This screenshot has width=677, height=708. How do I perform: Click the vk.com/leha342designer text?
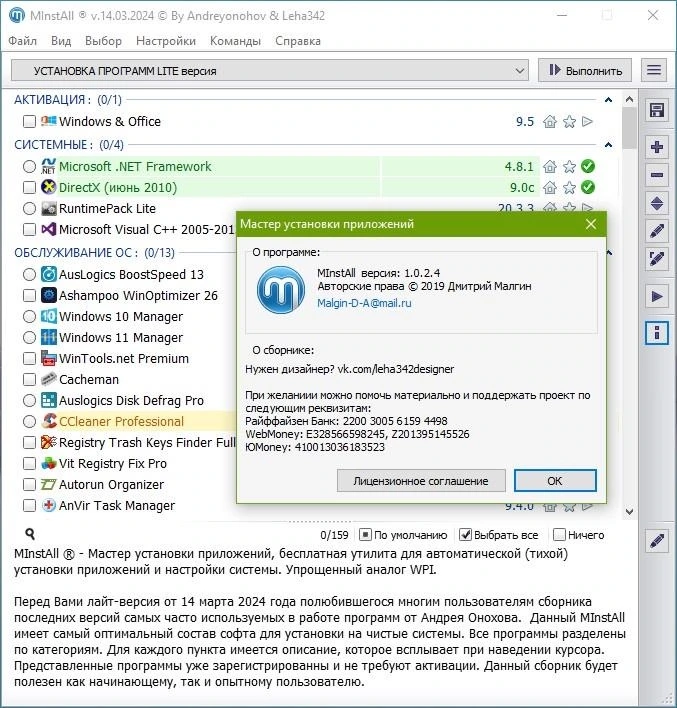point(396,369)
